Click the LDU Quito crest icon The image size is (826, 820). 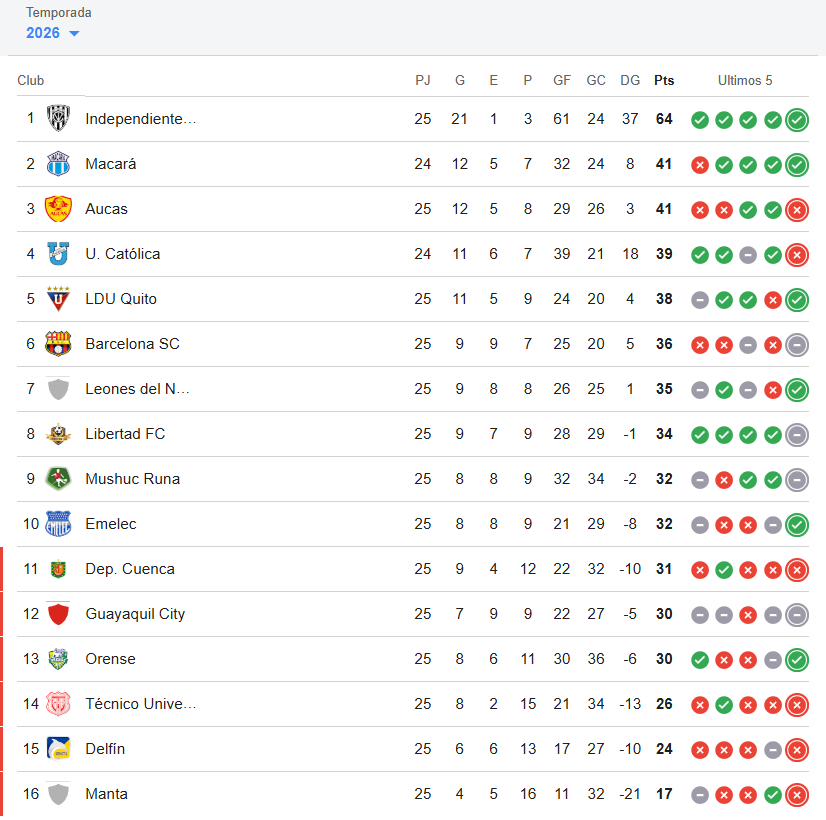[58, 299]
